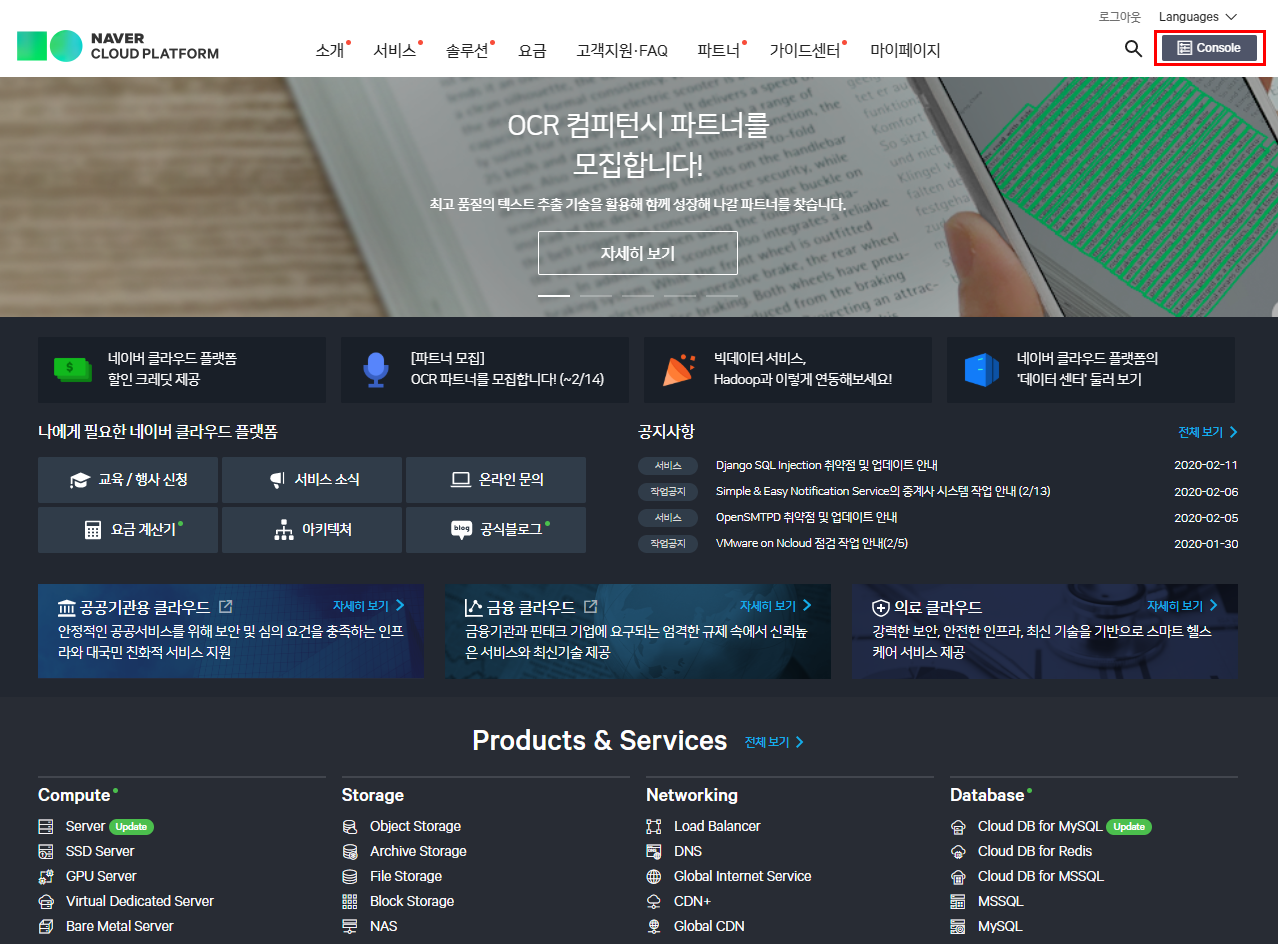
Task: Open the 공식블로그 button
Action: [x=496, y=530]
